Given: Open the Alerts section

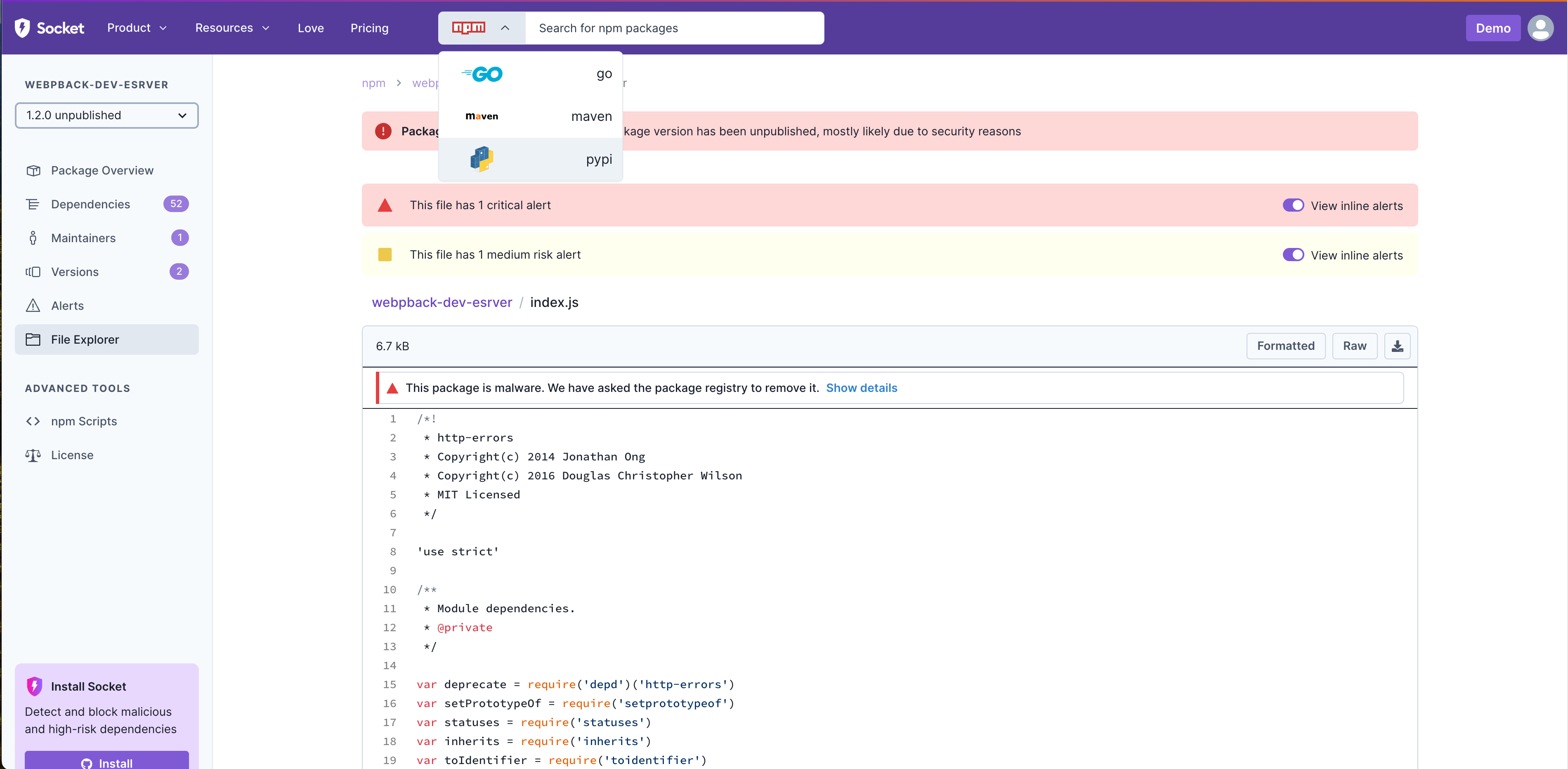Looking at the screenshot, I should 106,305.
